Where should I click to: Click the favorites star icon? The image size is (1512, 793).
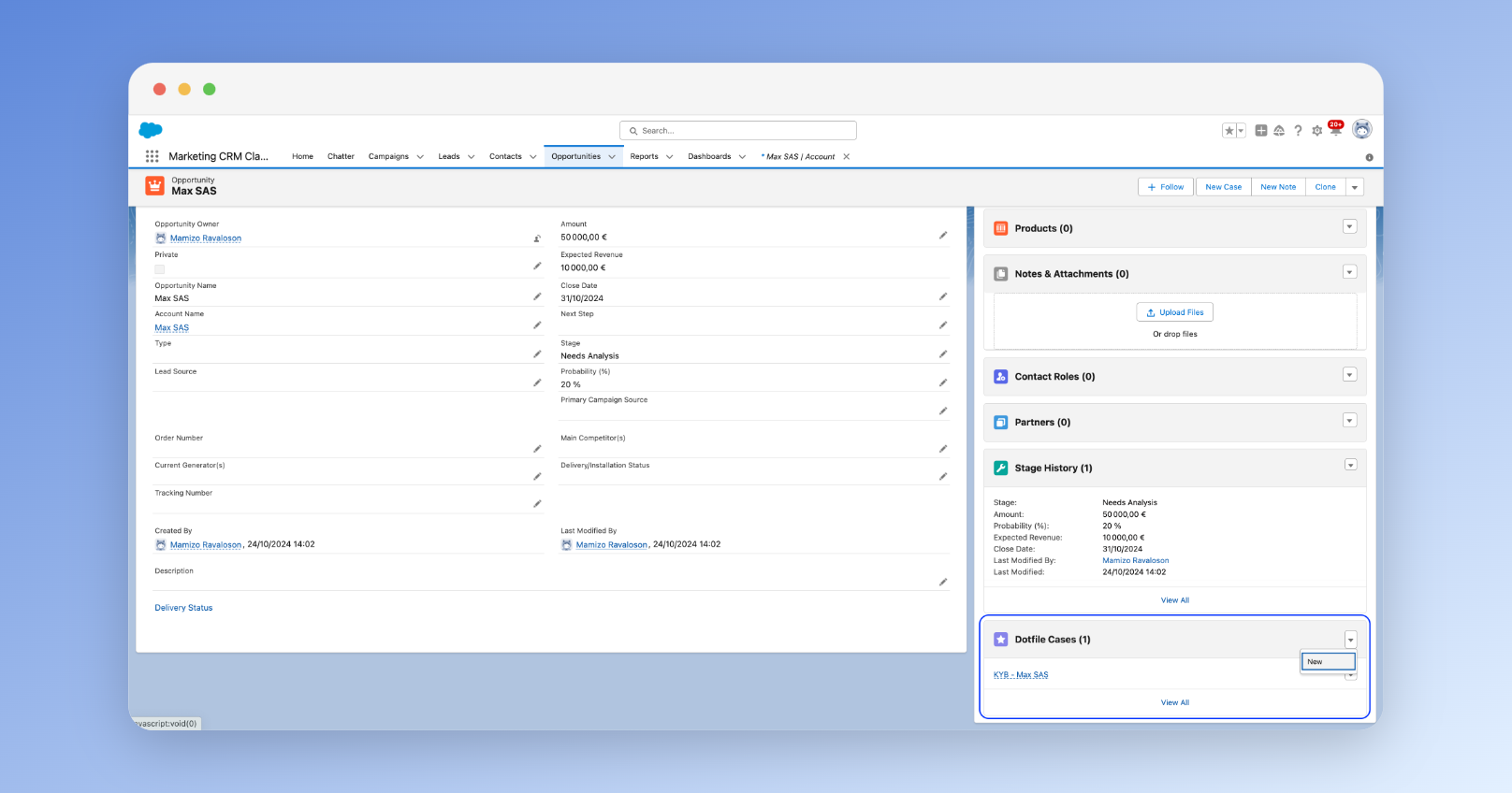click(x=1229, y=131)
